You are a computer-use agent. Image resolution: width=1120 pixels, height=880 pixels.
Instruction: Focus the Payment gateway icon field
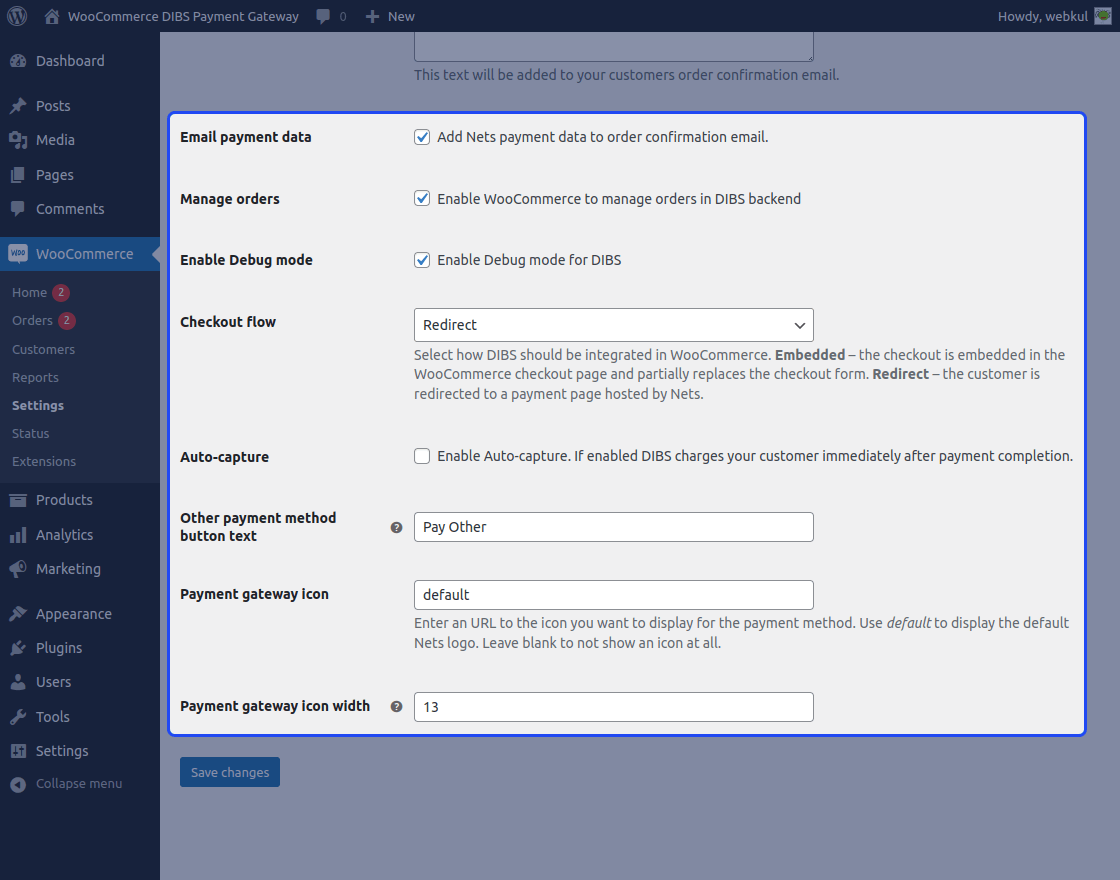click(614, 595)
